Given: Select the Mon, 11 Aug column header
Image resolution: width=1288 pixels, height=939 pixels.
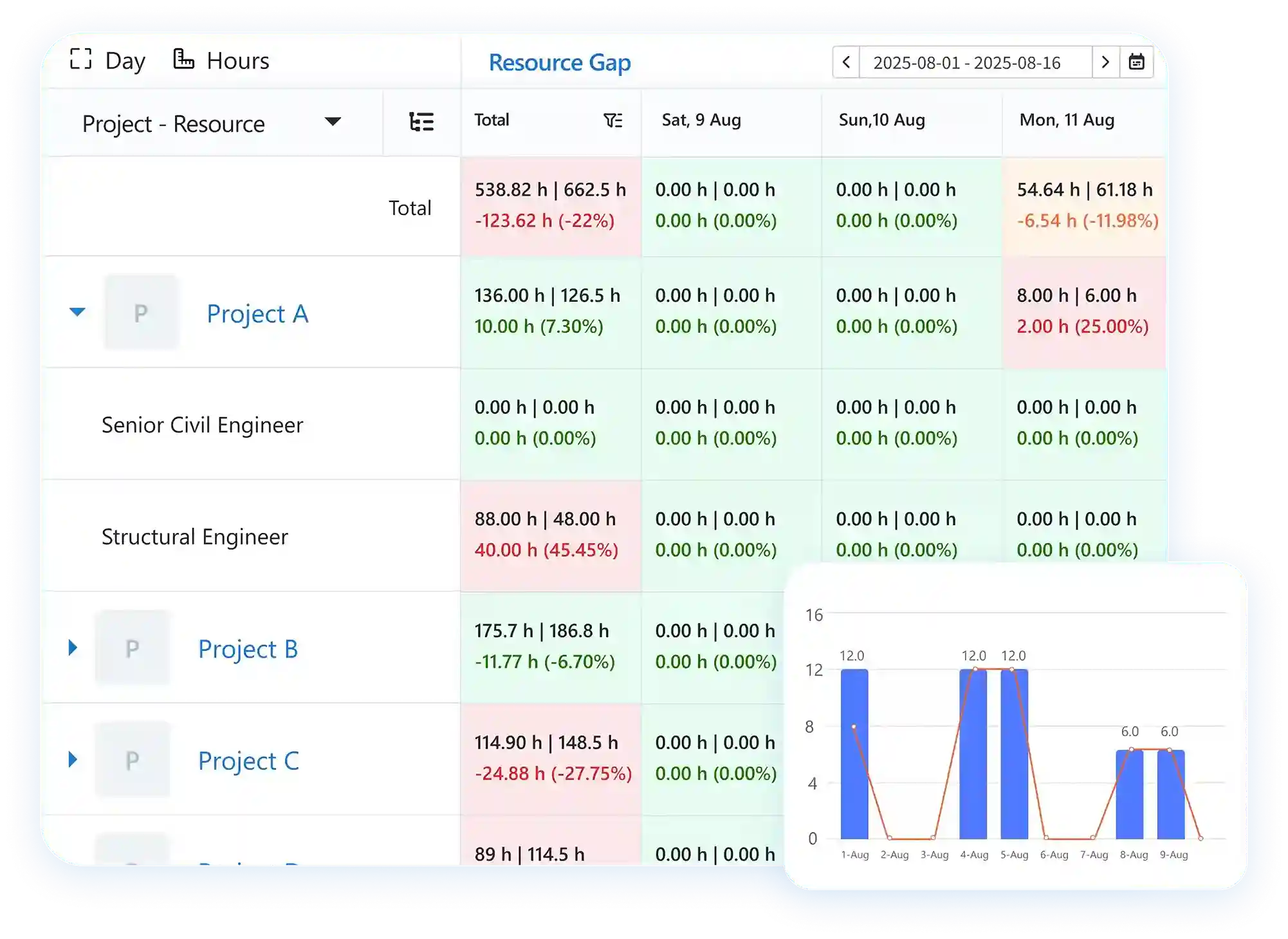Looking at the screenshot, I should (x=1067, y=120).
